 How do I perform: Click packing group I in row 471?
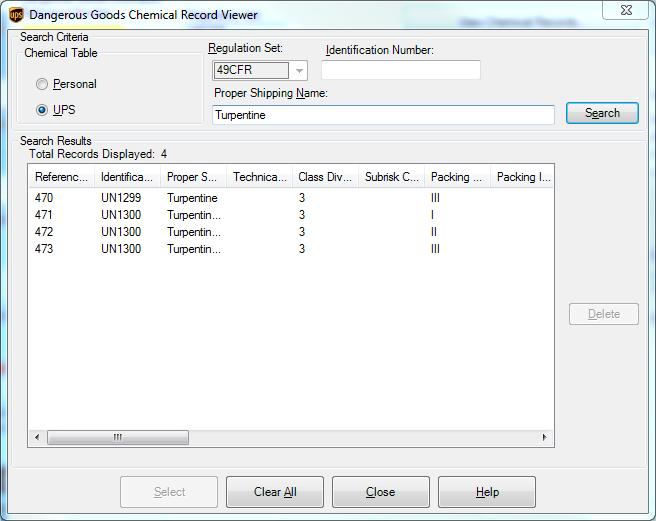432,215
